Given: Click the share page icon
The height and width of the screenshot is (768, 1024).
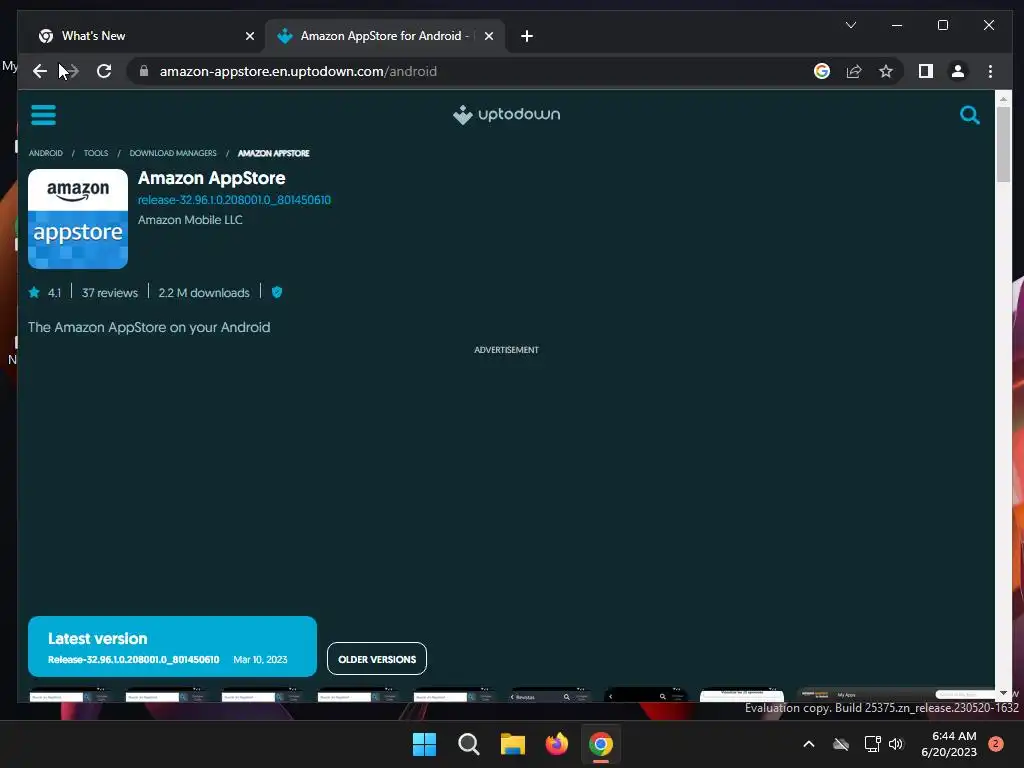Looking at the screenshot, I should [x=854, y=71].
